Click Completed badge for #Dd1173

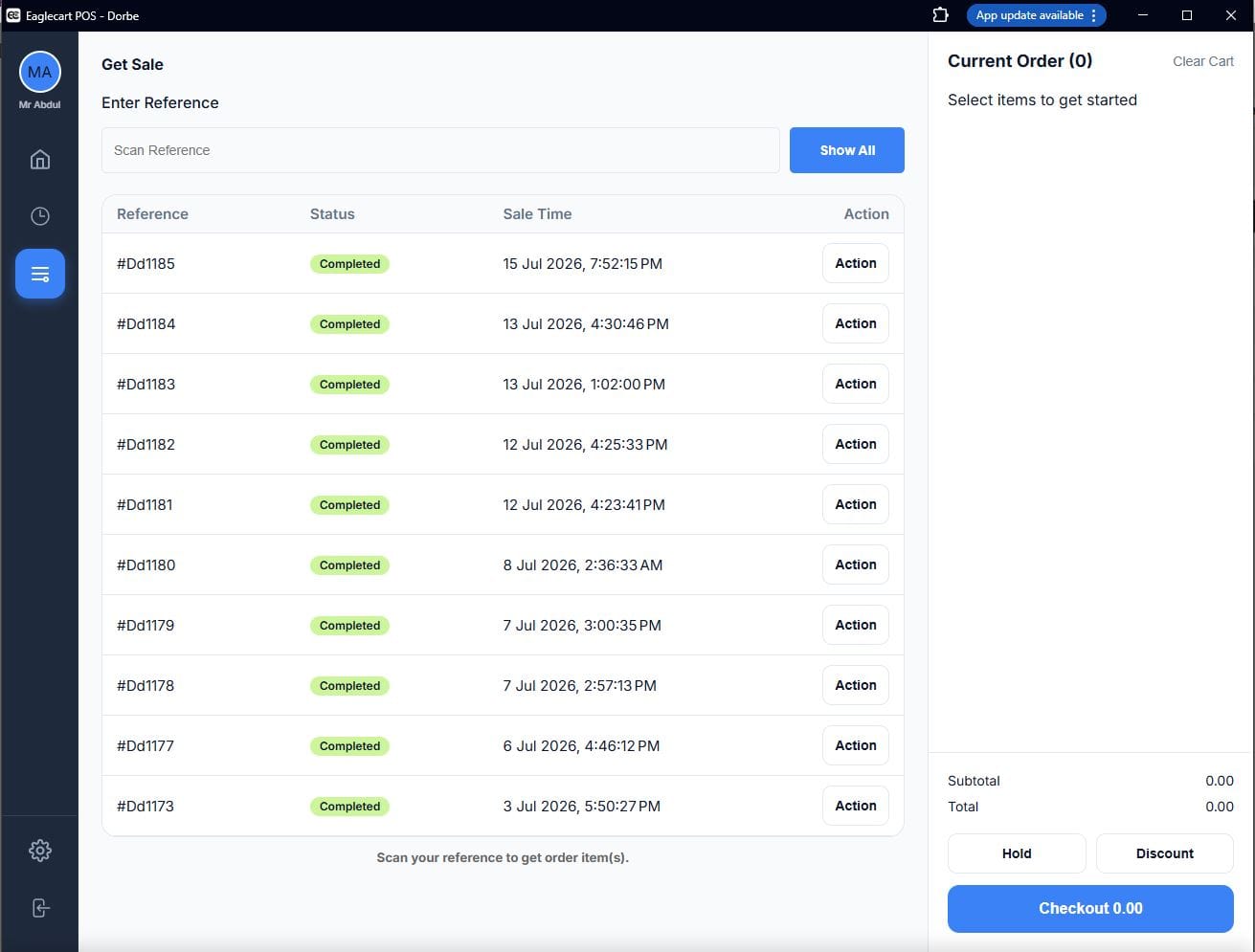point(349,807)
